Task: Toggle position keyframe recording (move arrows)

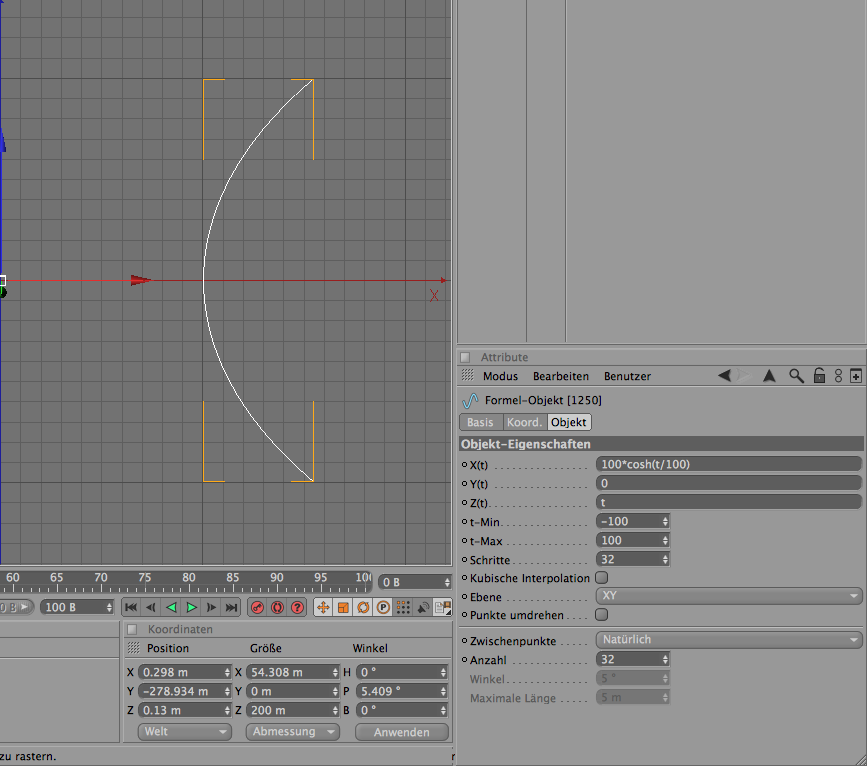Action: coord(323,607)
